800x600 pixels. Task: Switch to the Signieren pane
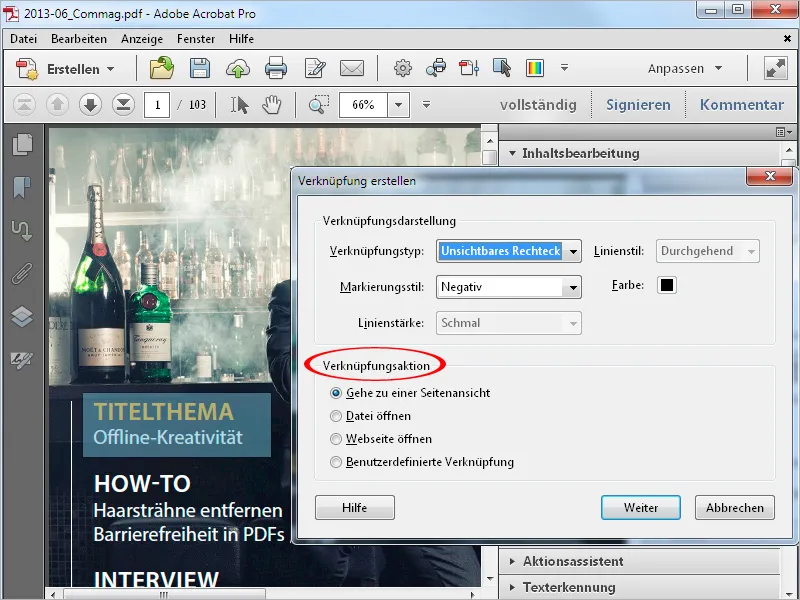click(638, 105)
